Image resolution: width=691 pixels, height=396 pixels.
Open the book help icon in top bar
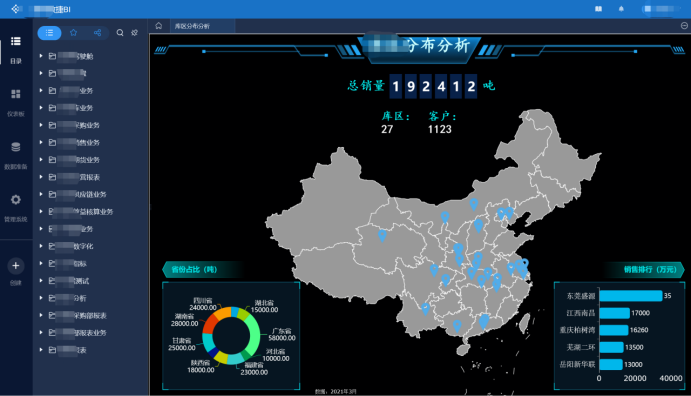tap(598, 9)
